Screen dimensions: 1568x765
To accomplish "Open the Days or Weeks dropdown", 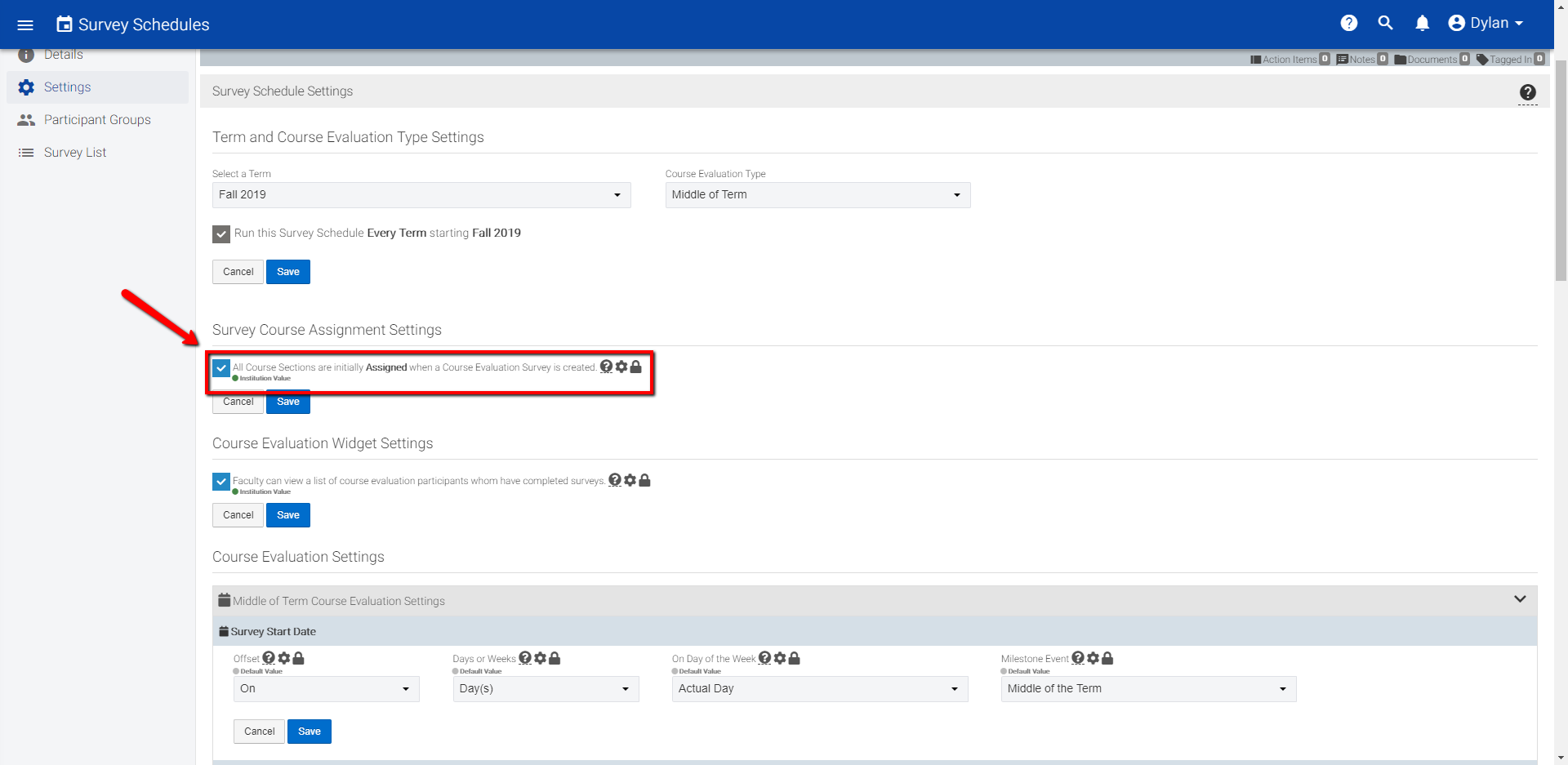I will click(546, 689).
